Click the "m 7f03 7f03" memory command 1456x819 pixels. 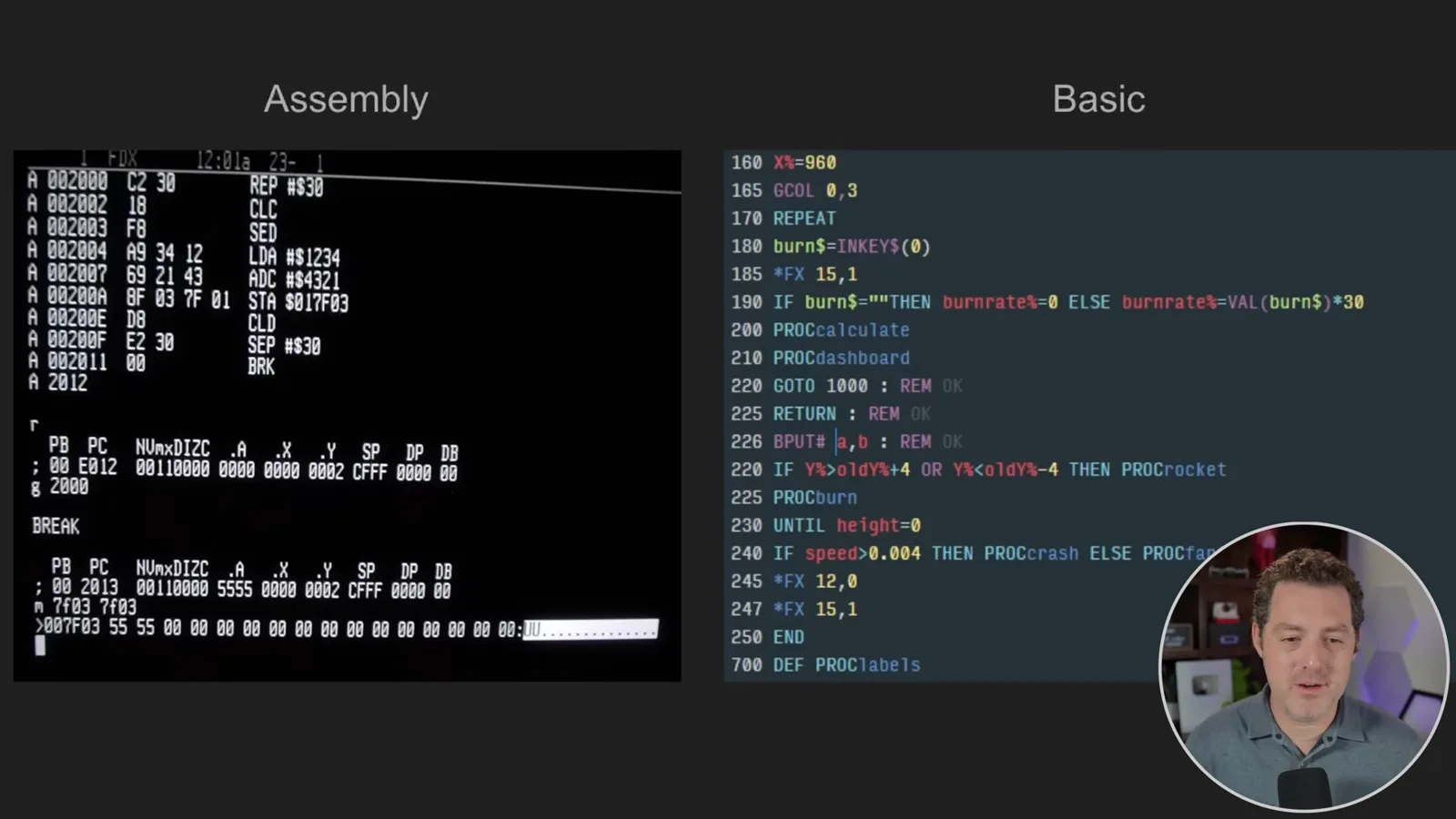tap(86, 606)
